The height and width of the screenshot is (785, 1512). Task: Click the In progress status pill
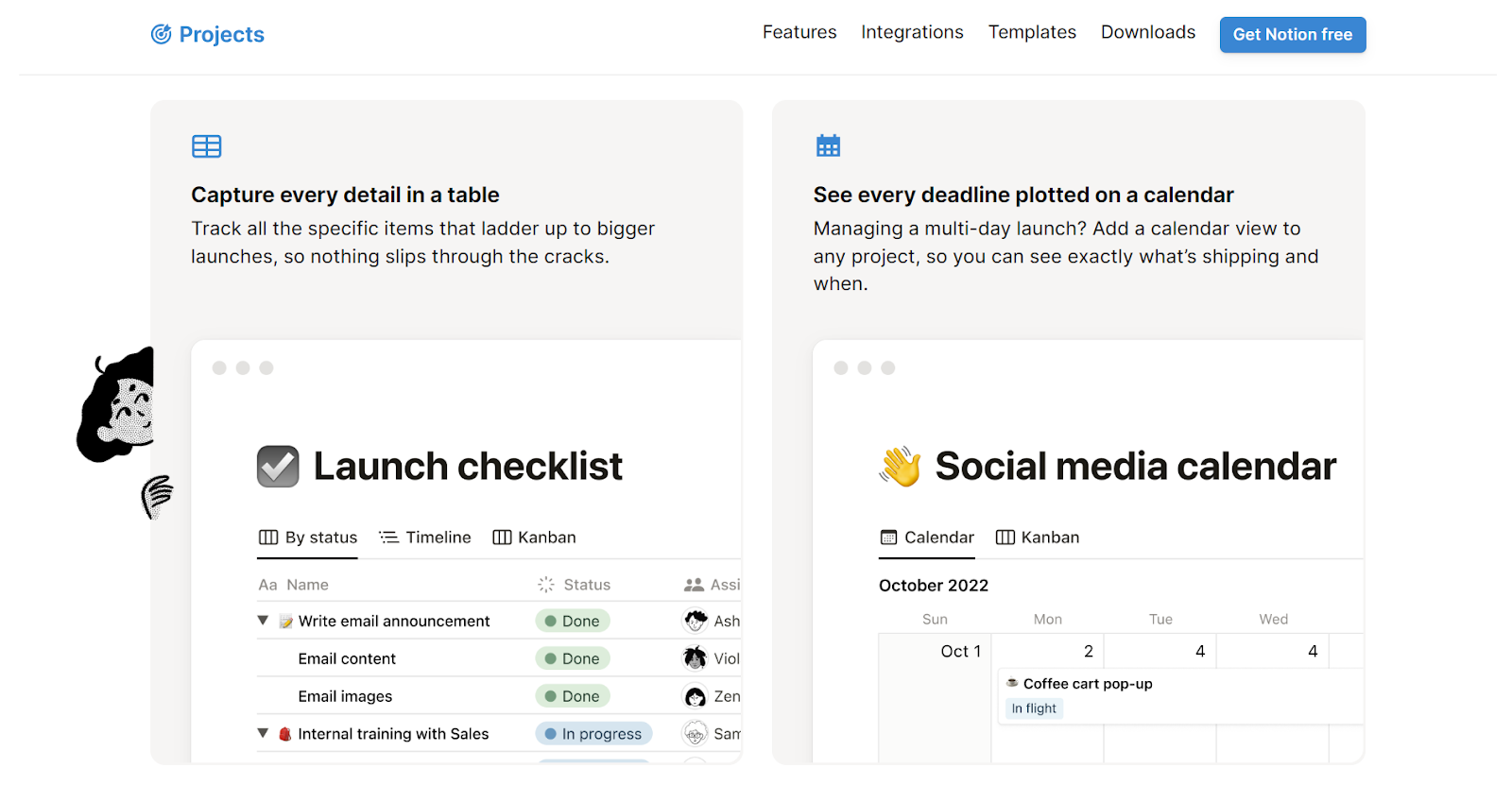click(593, 734)
